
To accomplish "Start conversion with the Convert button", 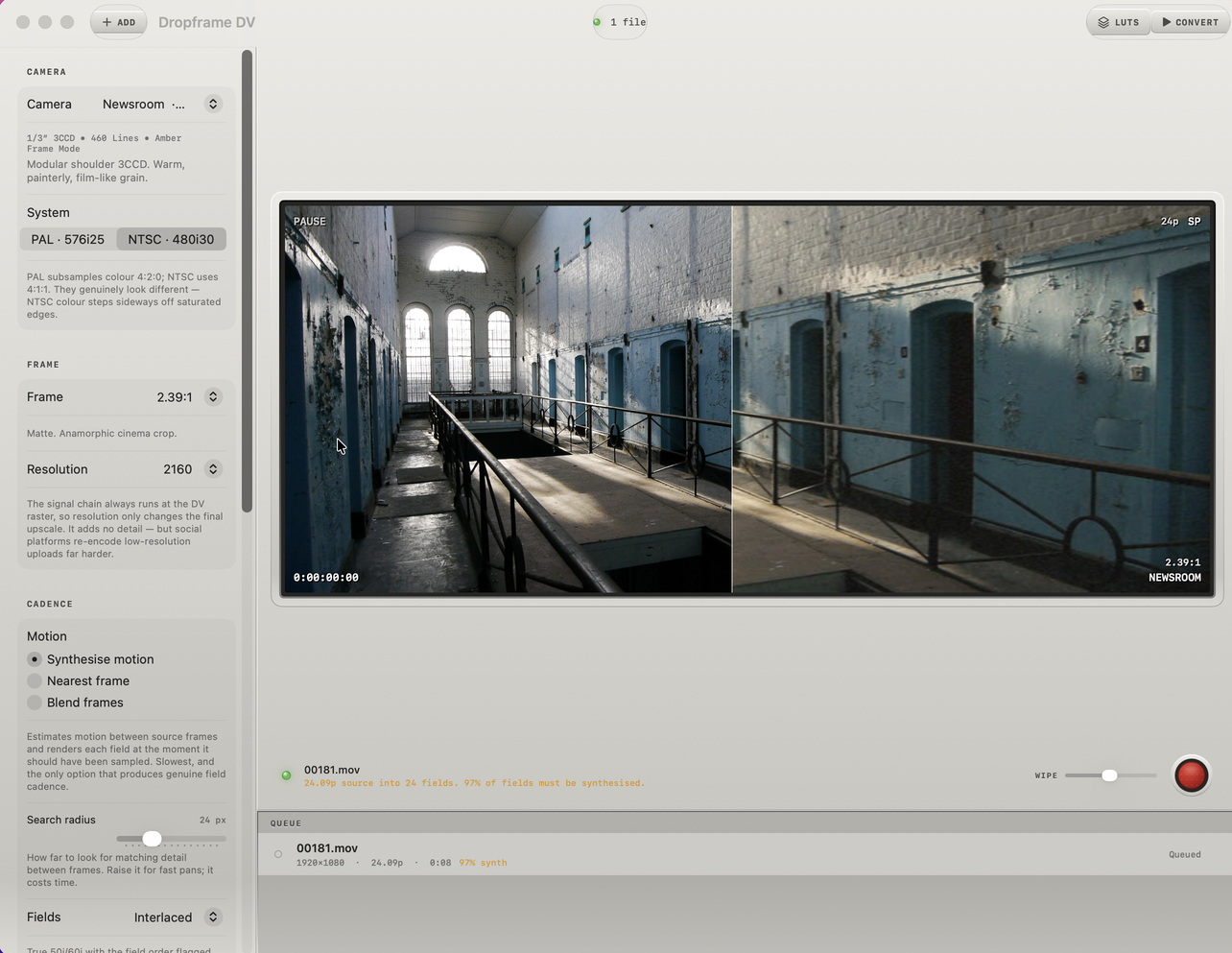I will click(x=1190, y=22).
